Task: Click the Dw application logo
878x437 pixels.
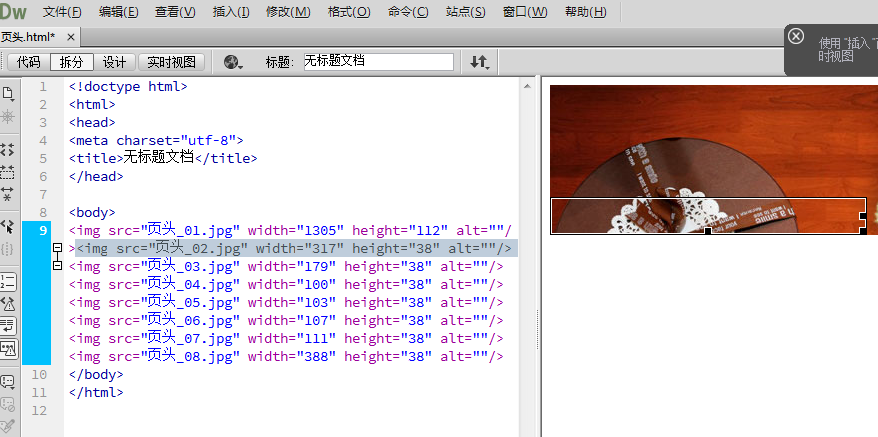Action: tap(13, 11)
